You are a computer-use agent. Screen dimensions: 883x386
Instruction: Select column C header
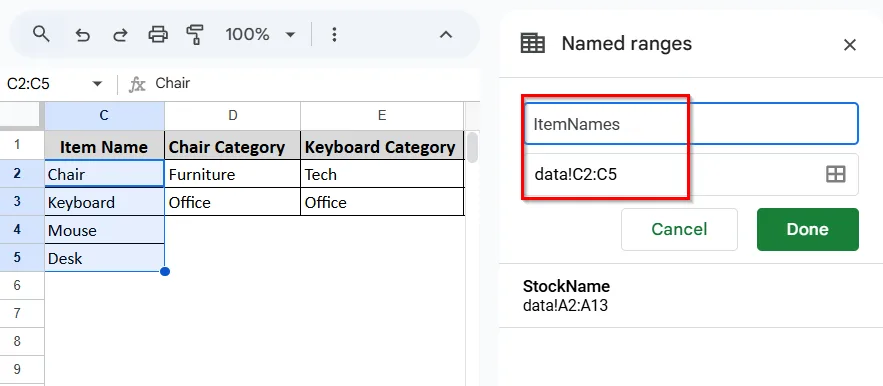point(104,116)
